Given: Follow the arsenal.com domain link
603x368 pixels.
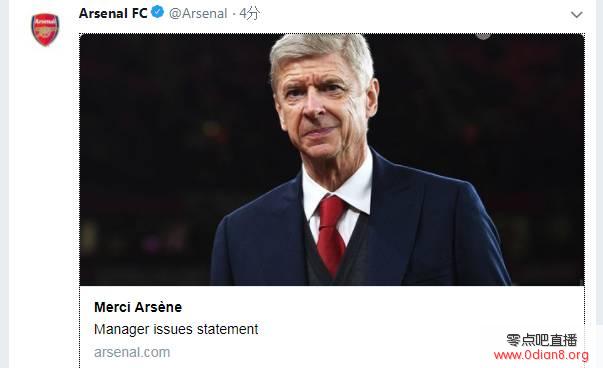Looking at the screenshot, I should [x=132, y=352].
